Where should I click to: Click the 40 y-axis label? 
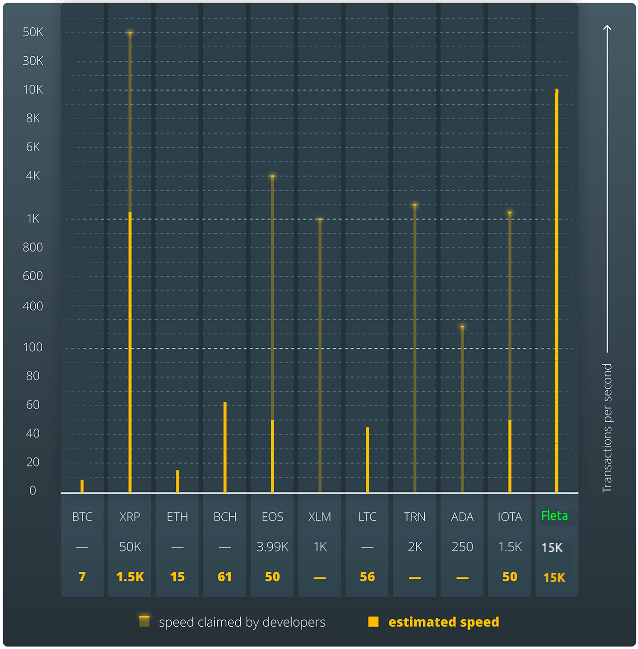pyautogui.click(x=33, y=433)
